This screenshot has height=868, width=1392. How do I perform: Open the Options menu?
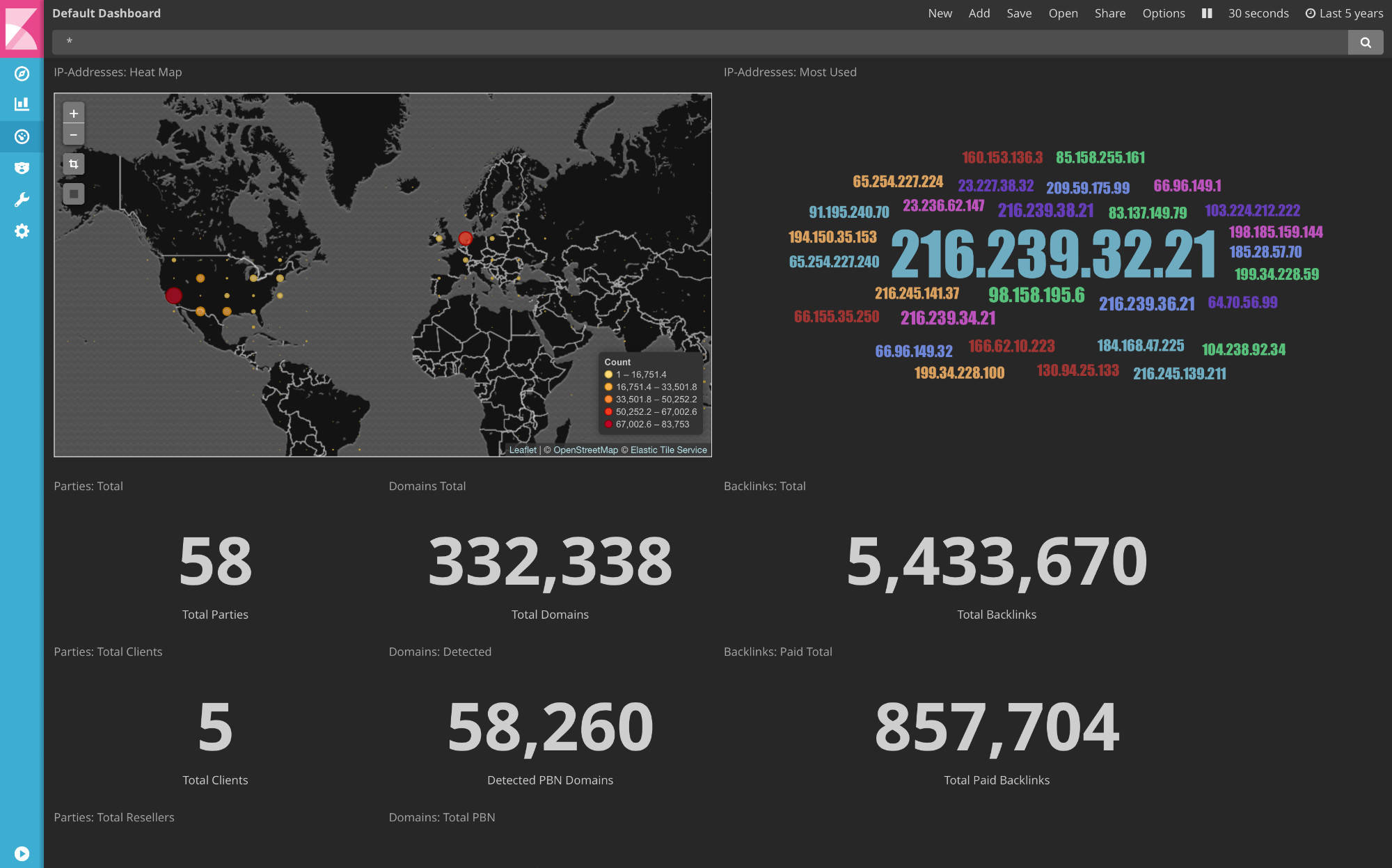(x=1163, y=13)
